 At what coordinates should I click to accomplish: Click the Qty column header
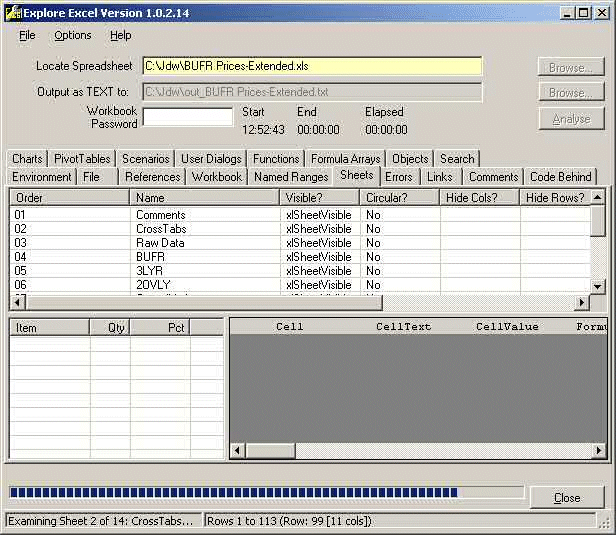(110, 328)
